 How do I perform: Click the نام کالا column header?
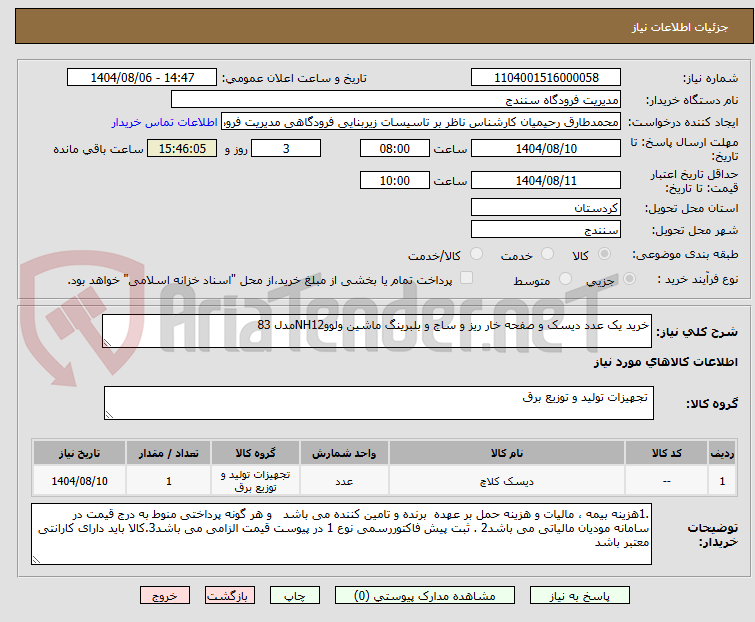tap(507, 454)
